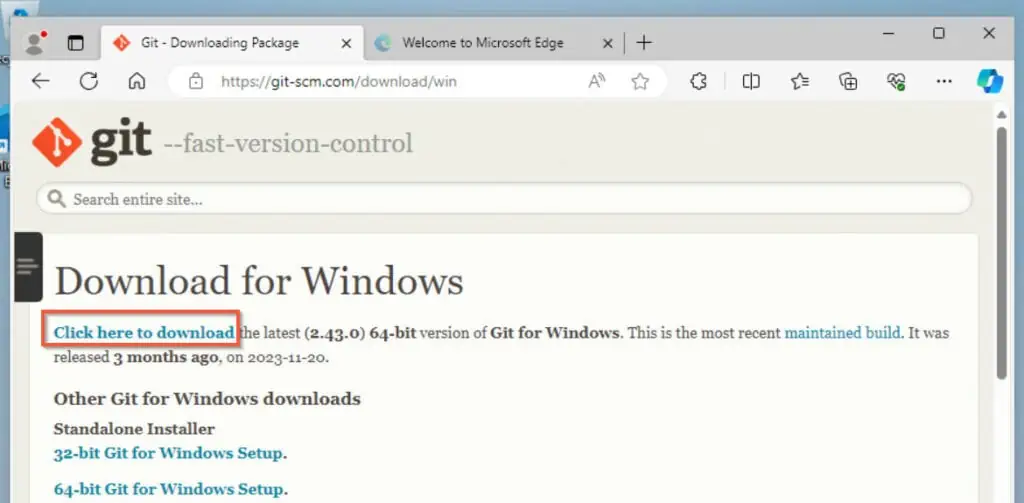Open the tab actions menu icon
Image resolution: width=1024 pixels, height=503 pixels.
76,43
